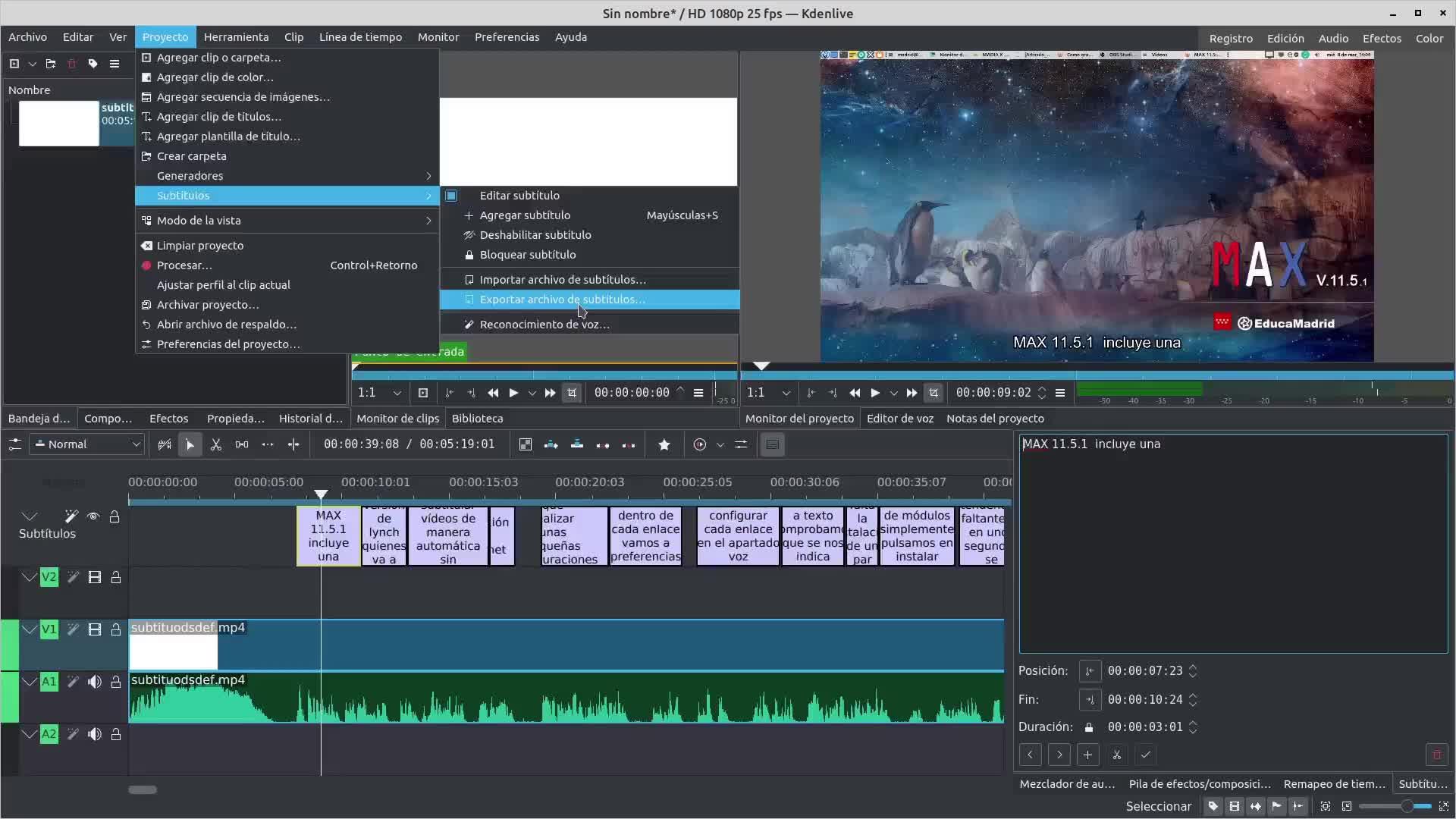Add a new subtitle with the plus button

[1087, 755]
